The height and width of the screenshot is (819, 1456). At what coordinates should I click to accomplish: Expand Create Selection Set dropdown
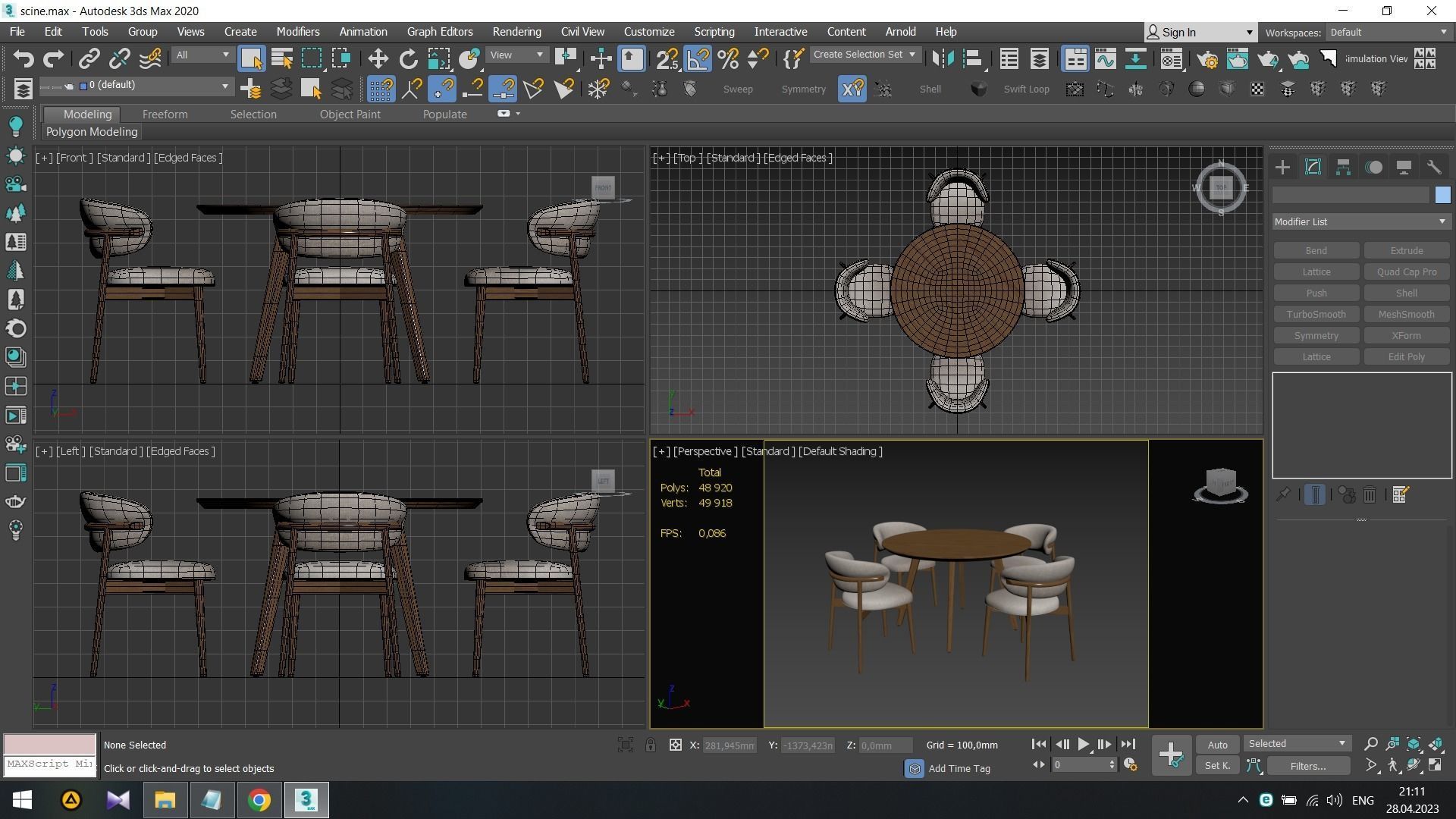pyautogui.click(x=865, y=55)
